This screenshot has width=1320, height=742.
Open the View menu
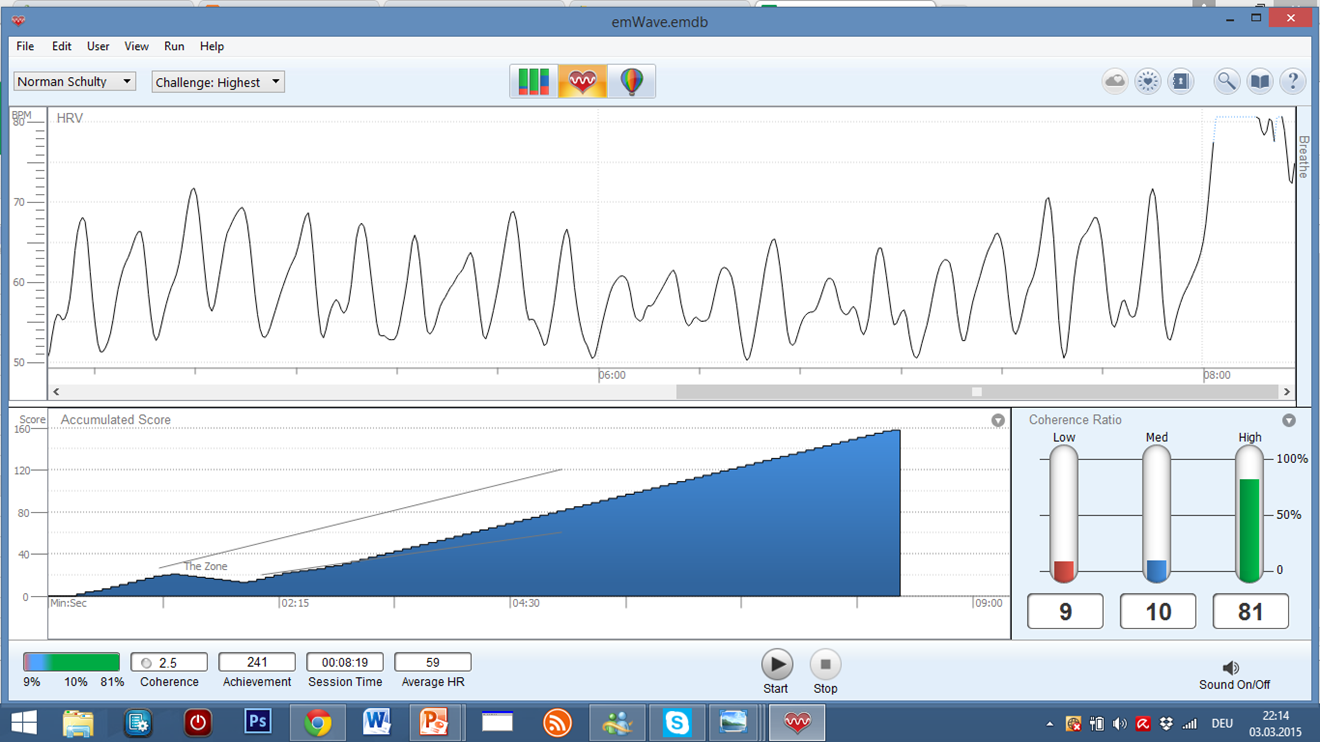point(137,46)
